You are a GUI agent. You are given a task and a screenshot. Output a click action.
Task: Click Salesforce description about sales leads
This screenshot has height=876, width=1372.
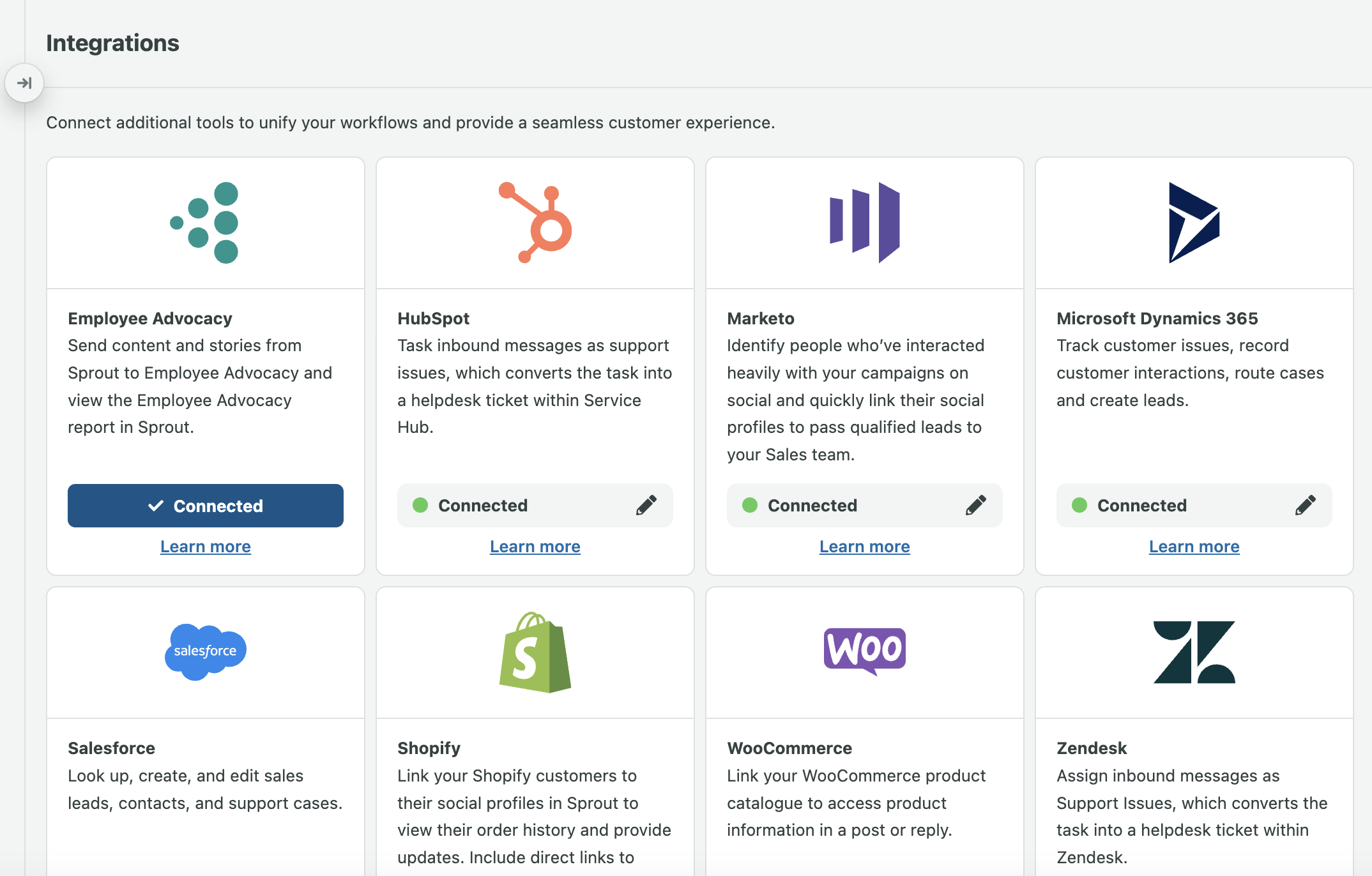[205, 789]
